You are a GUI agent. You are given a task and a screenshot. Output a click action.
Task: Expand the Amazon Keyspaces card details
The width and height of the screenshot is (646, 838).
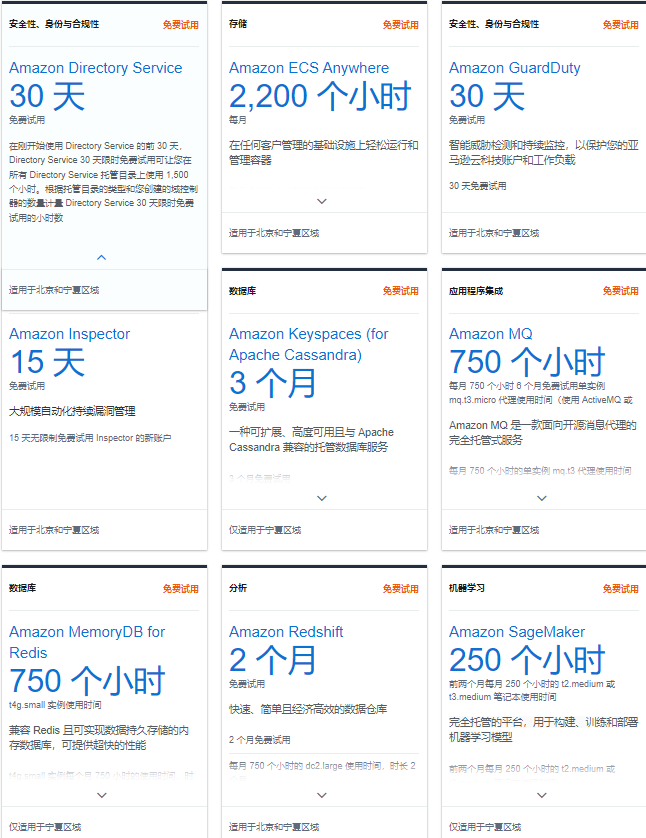pos(322,498)
